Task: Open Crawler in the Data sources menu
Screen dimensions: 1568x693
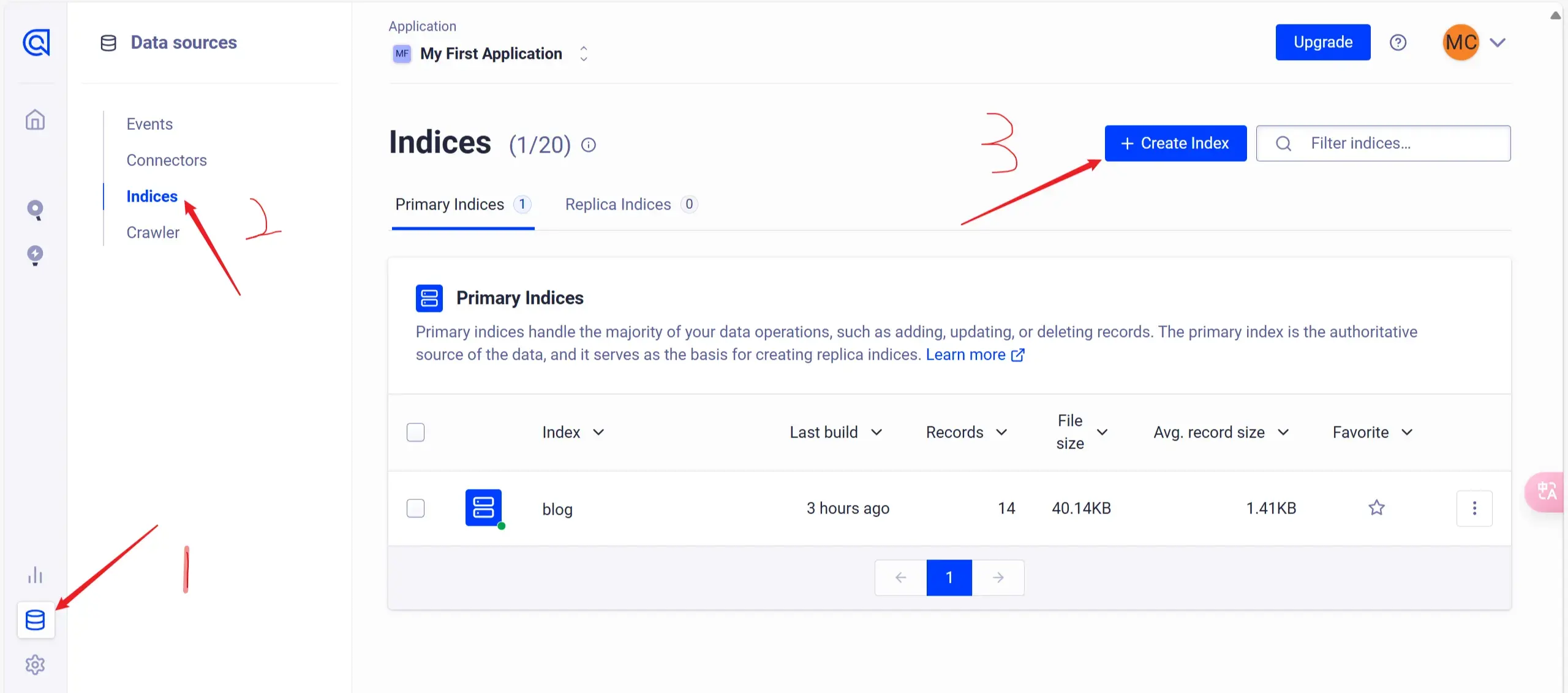Action: pos(152,232)
